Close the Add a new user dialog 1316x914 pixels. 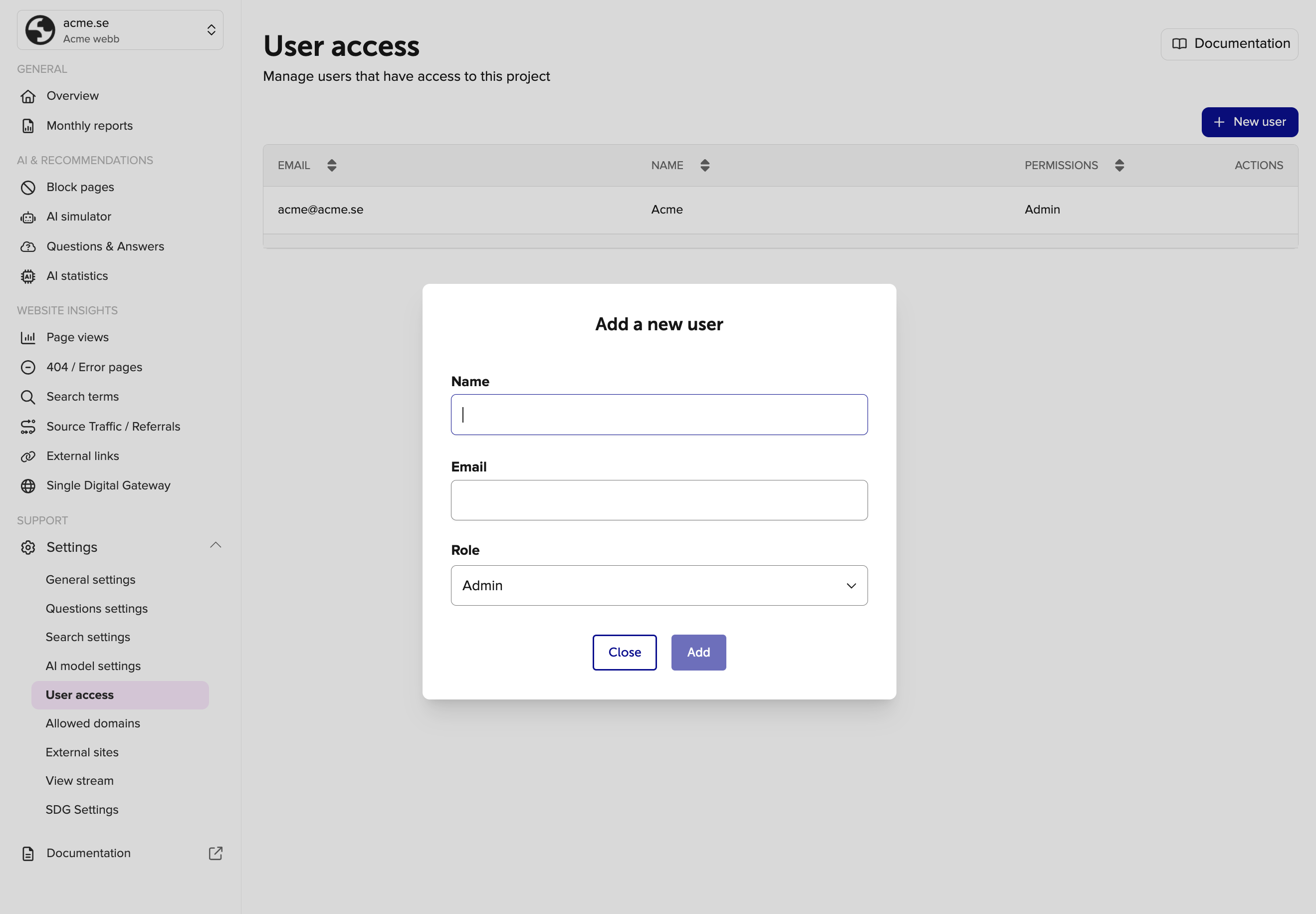(624, 652)
